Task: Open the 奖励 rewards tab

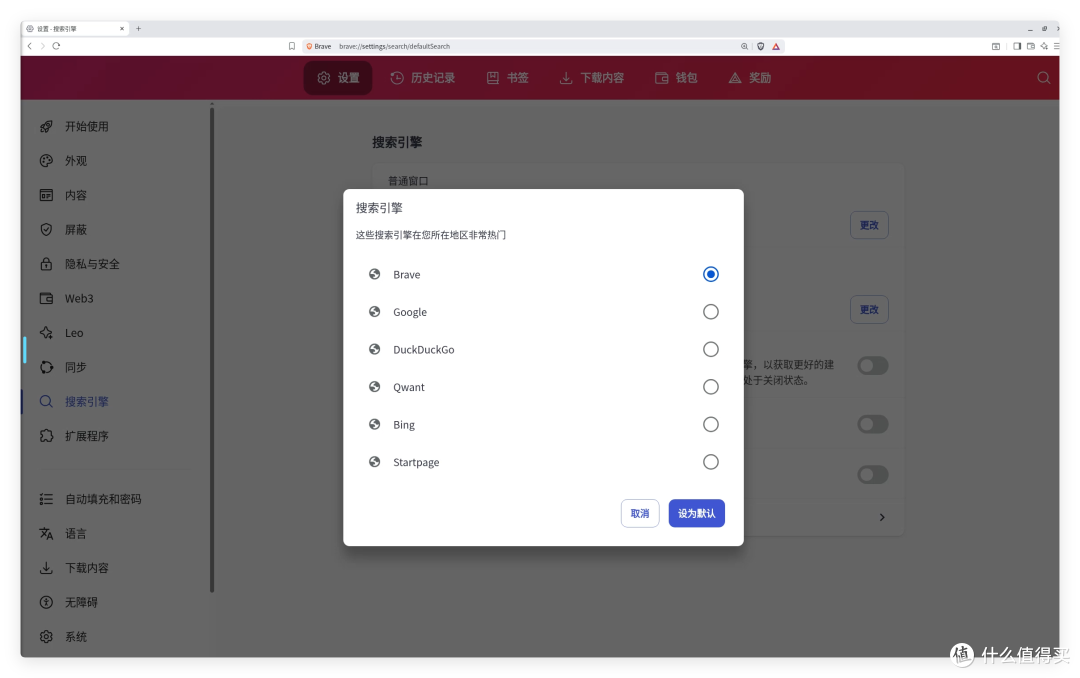Action: pyautogui.click(x=749, y=78)
